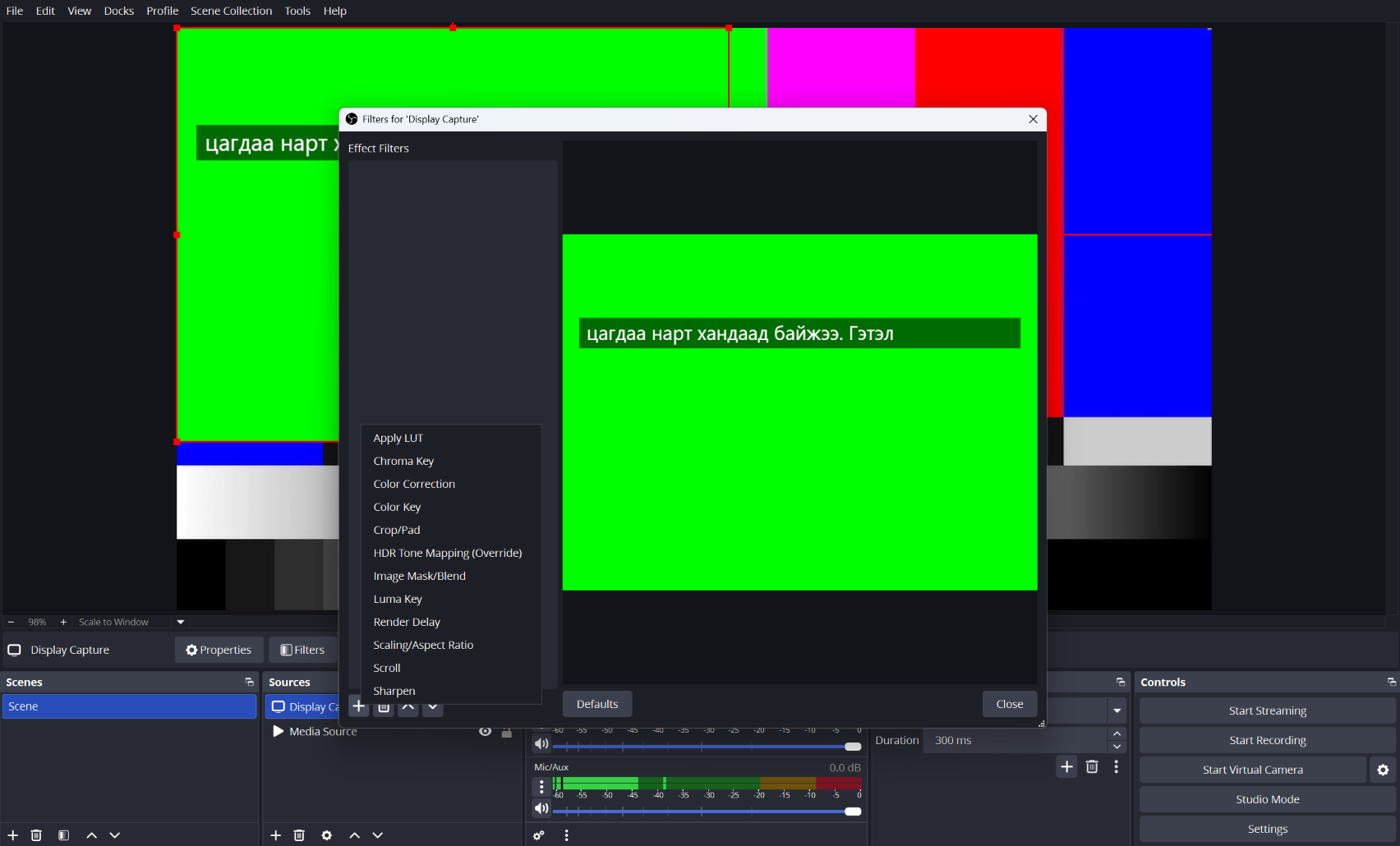Open scene transition type dropdown
This screenshot has width=1400, height=846.
coord(1117,710)
